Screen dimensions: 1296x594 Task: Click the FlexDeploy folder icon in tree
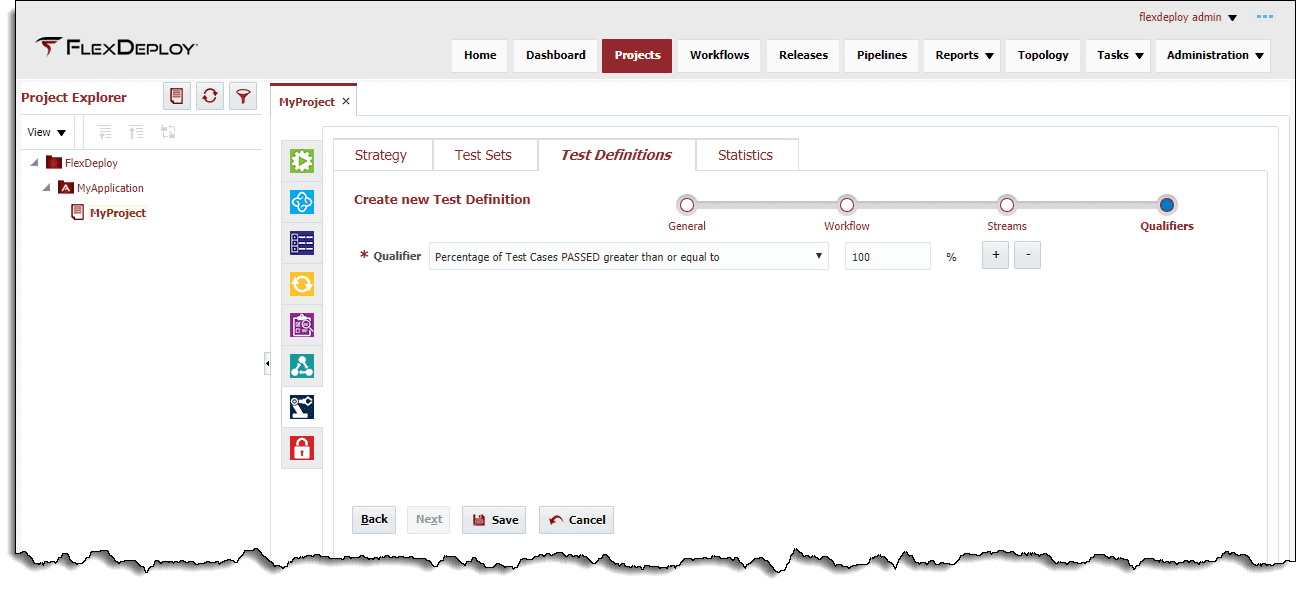coord(54,162)
